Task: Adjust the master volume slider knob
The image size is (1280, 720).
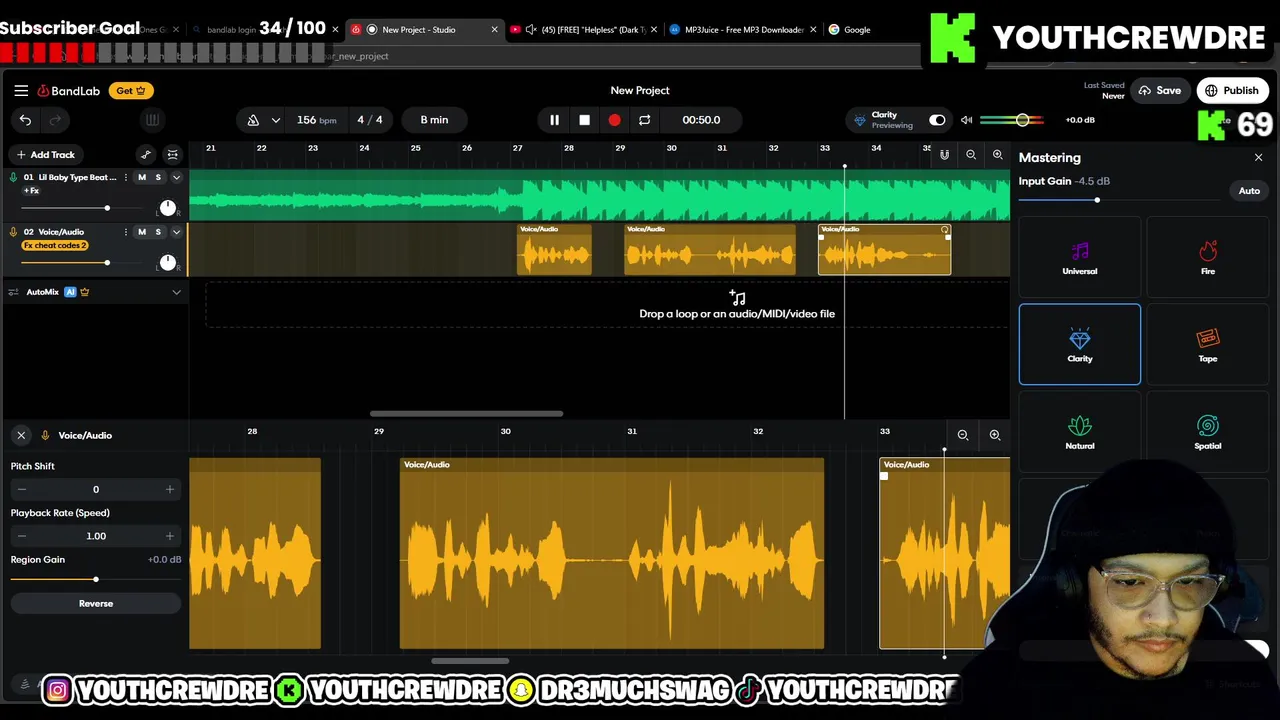Action: tap(1022, 120)
